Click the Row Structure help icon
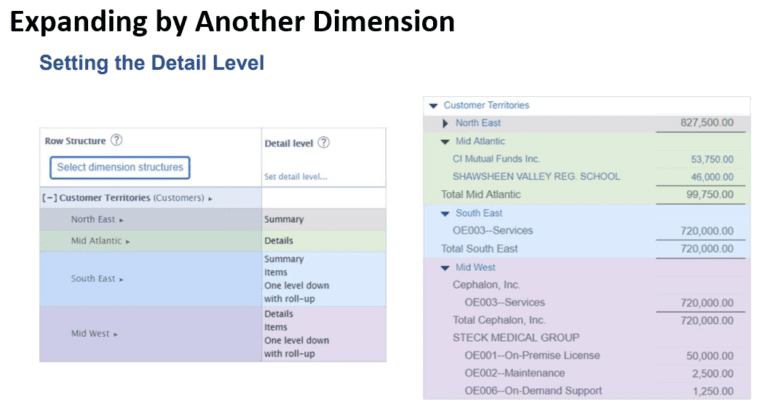 tap(117, 141)
